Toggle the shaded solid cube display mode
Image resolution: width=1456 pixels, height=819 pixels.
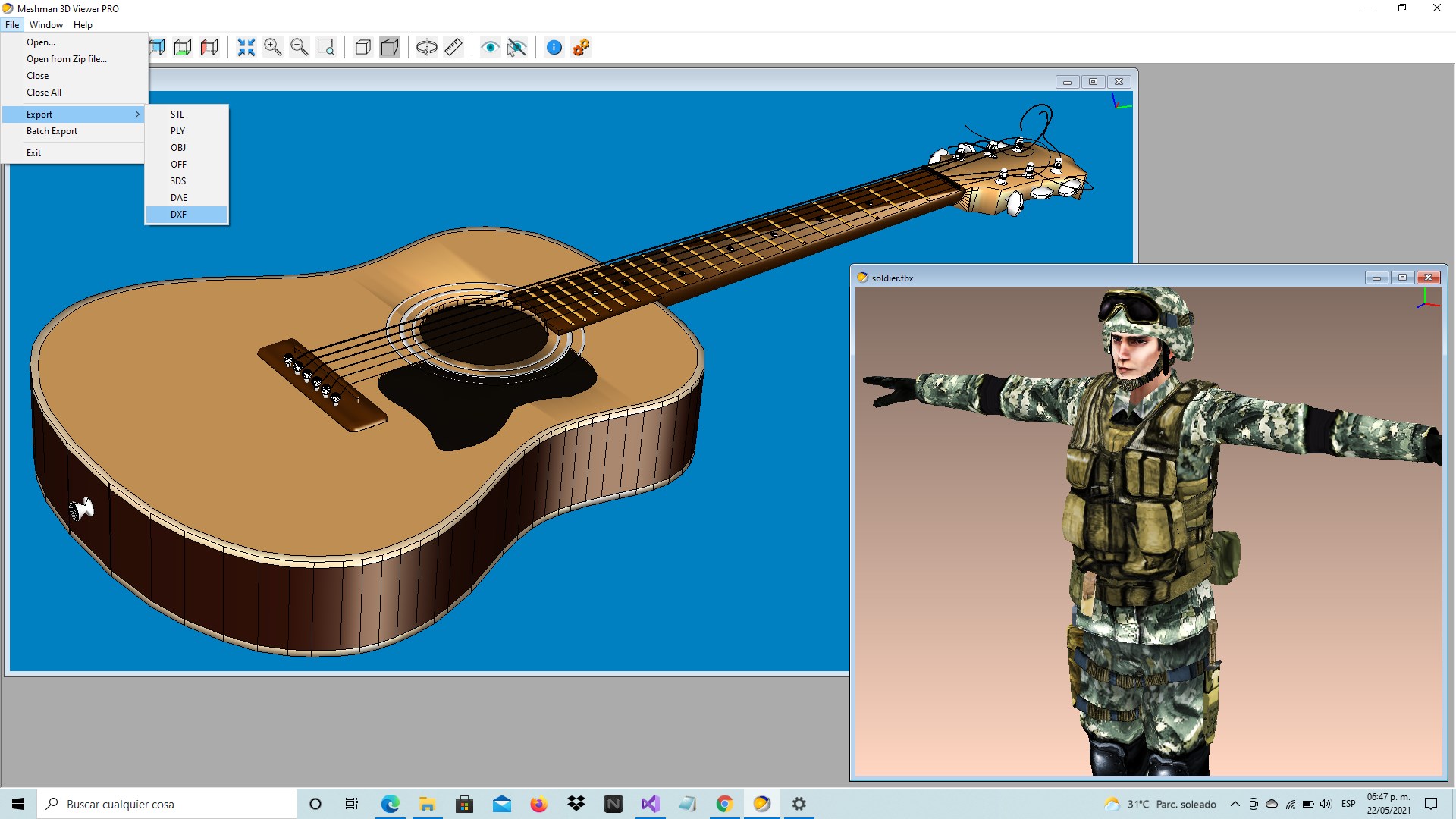[x=390, y=48]
